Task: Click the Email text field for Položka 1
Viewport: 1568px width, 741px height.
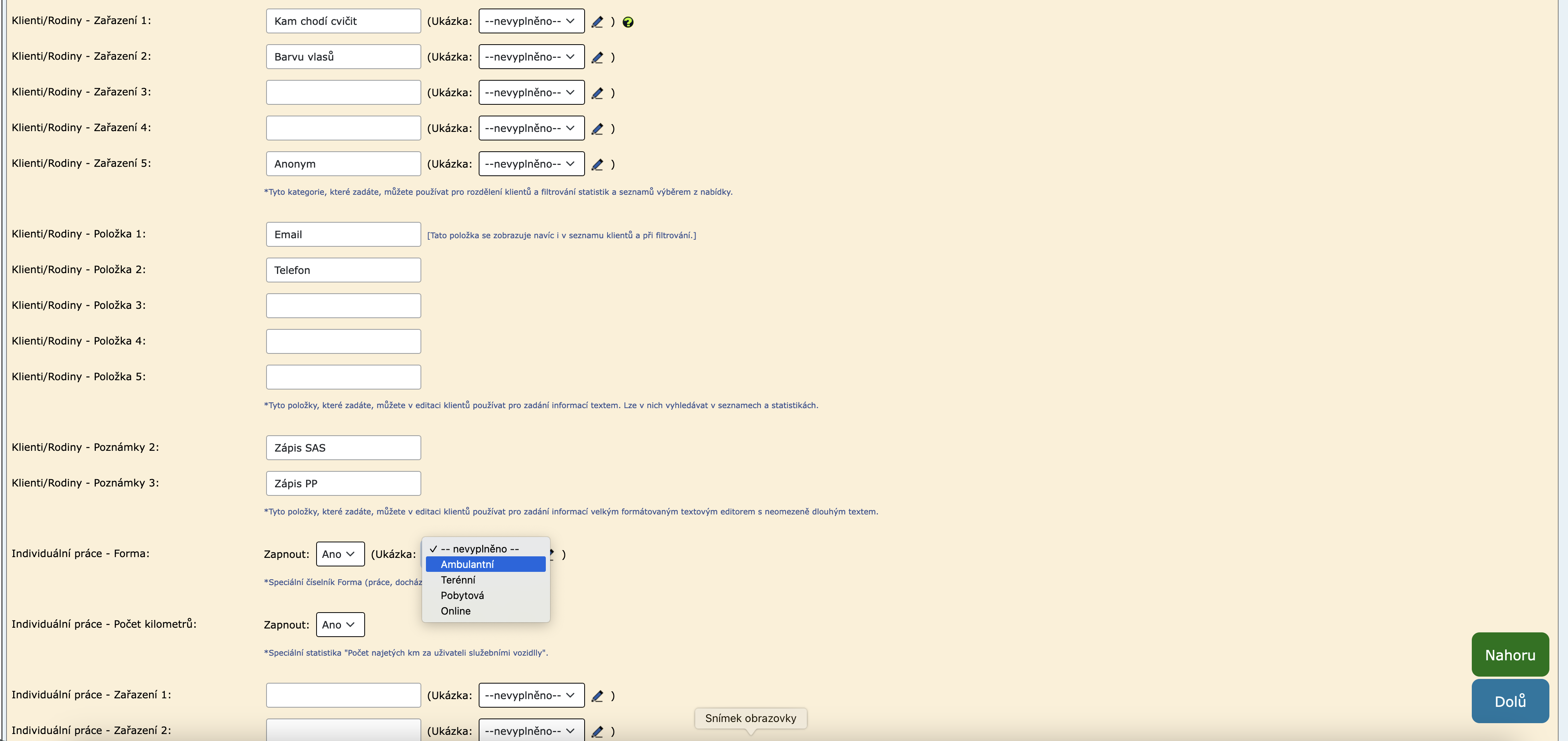Action: [343, 234]
